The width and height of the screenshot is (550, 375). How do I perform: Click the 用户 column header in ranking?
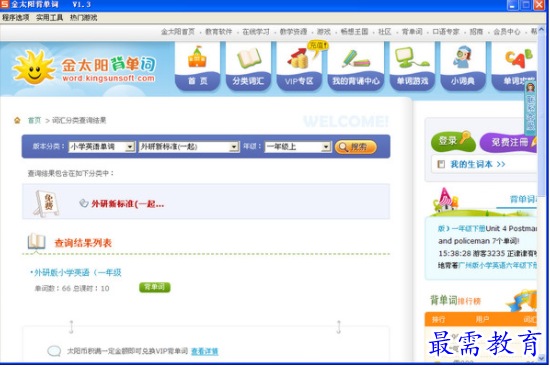(x=482, y=319)
